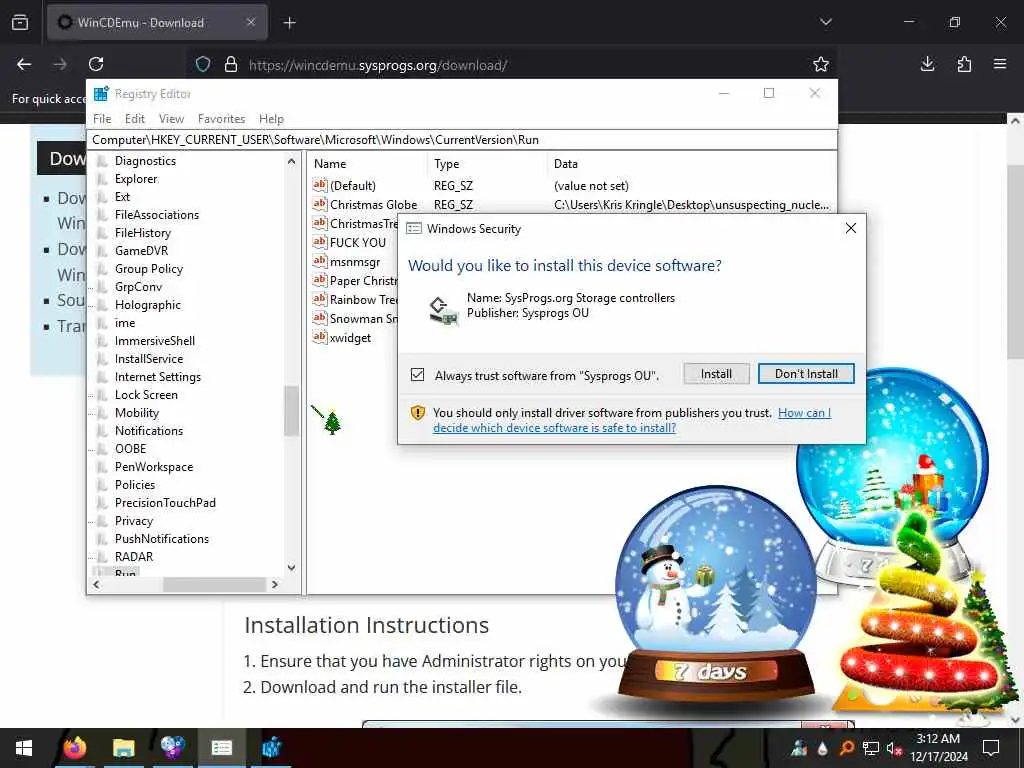Open the Registry Editor File menu
The height and width of the screenshot is (768, 1024).
[x=102, y=119]
